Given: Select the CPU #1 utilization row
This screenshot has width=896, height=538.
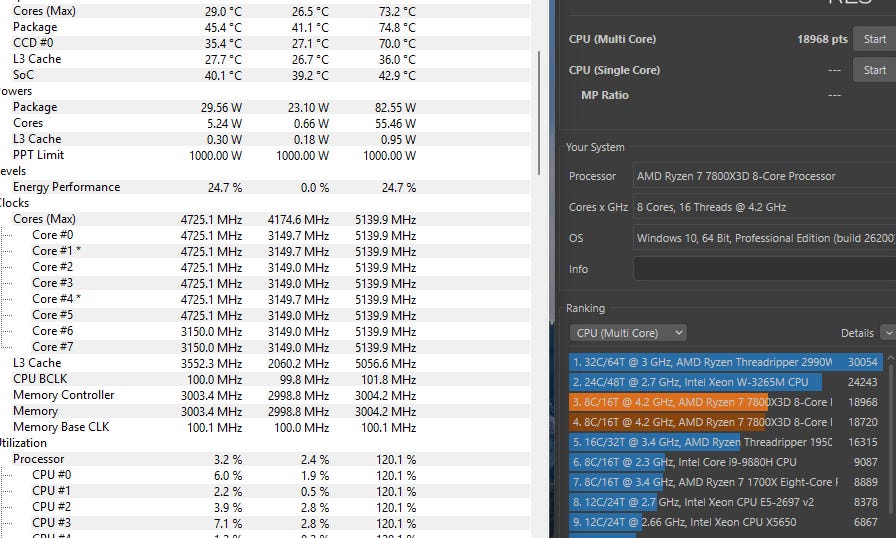Looking at the screenshot, I should pos(265,491).
